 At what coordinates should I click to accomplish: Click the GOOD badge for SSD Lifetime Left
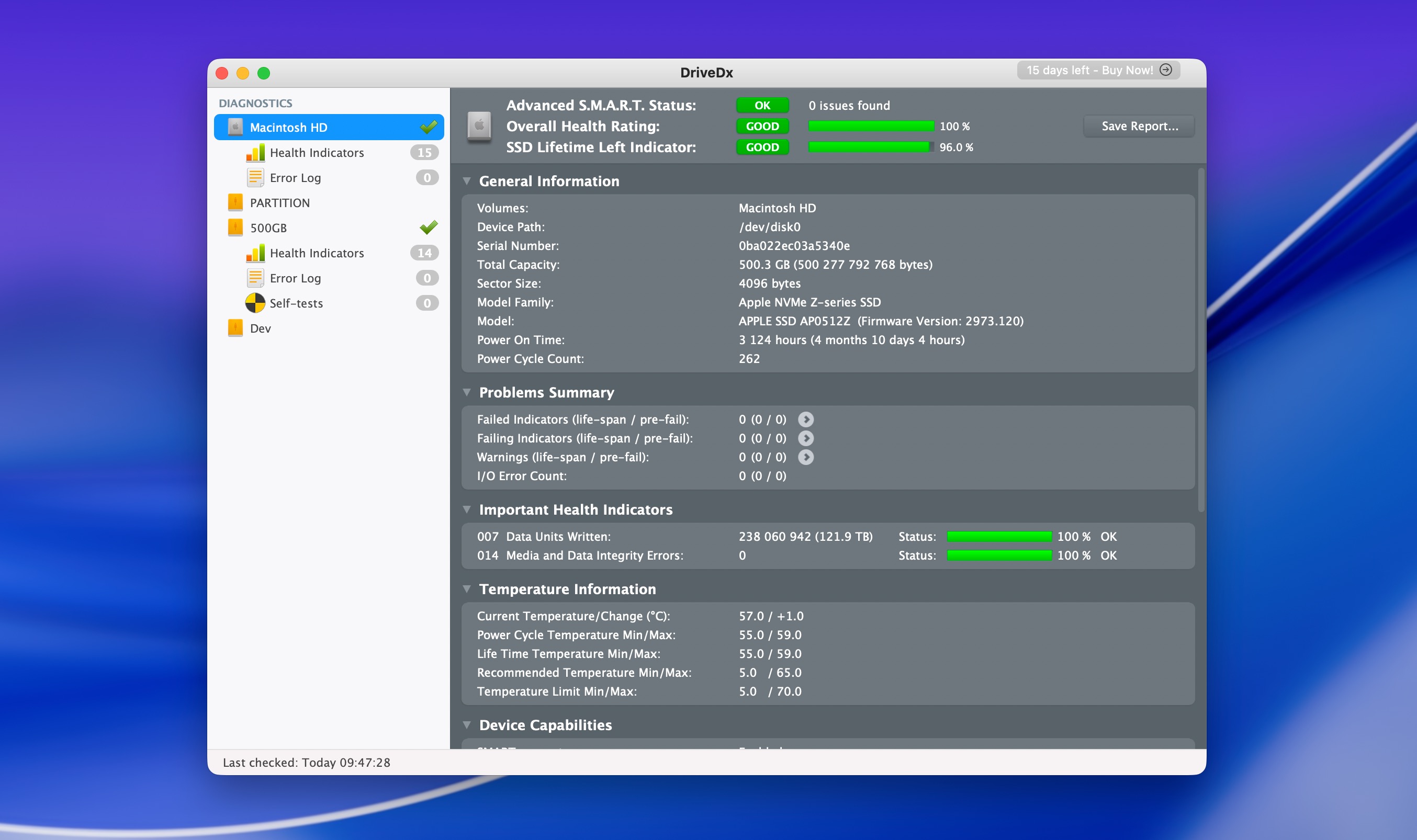point(762,147)
